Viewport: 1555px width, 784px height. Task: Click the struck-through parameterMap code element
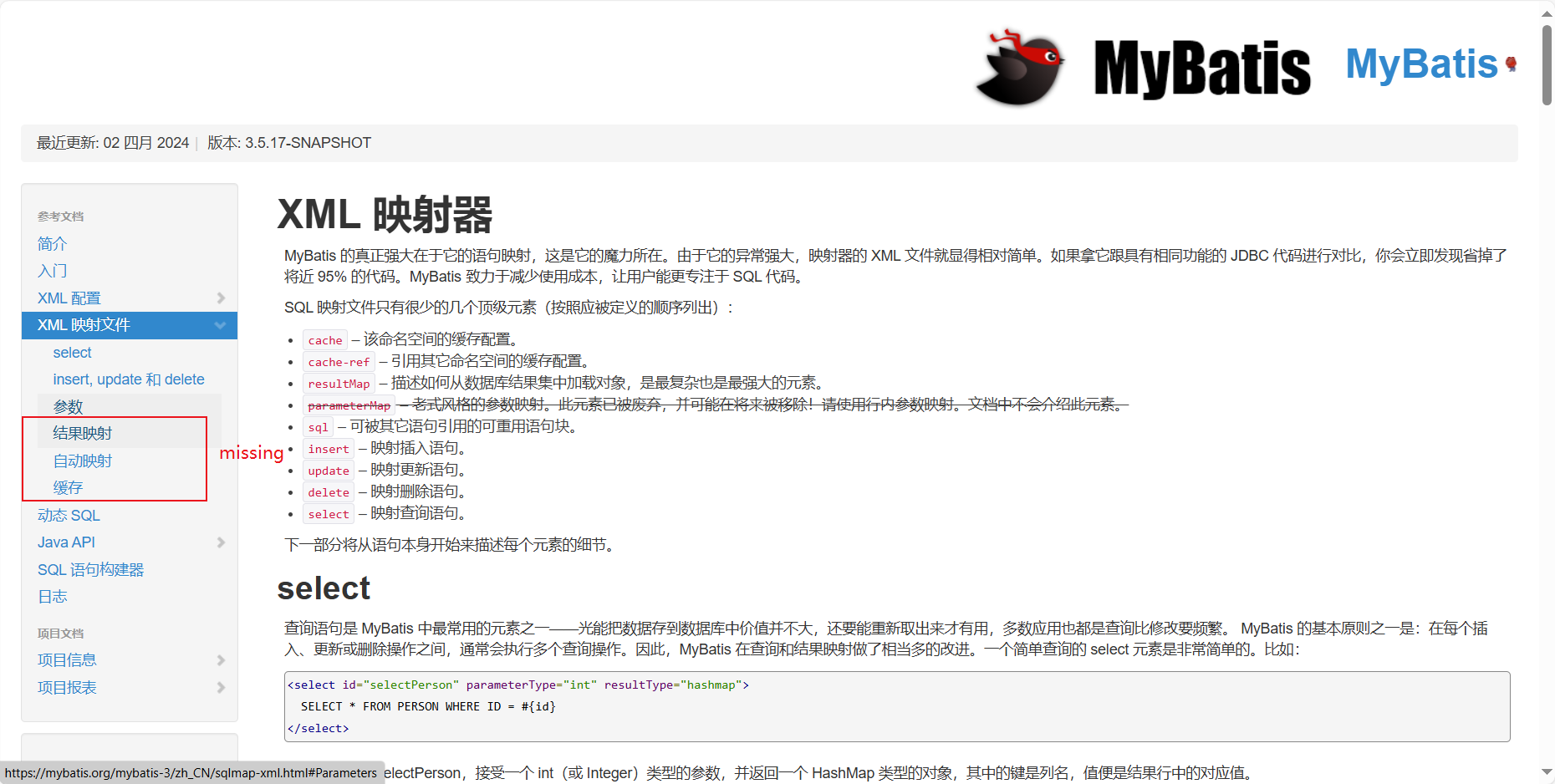[x=349, y=405]
